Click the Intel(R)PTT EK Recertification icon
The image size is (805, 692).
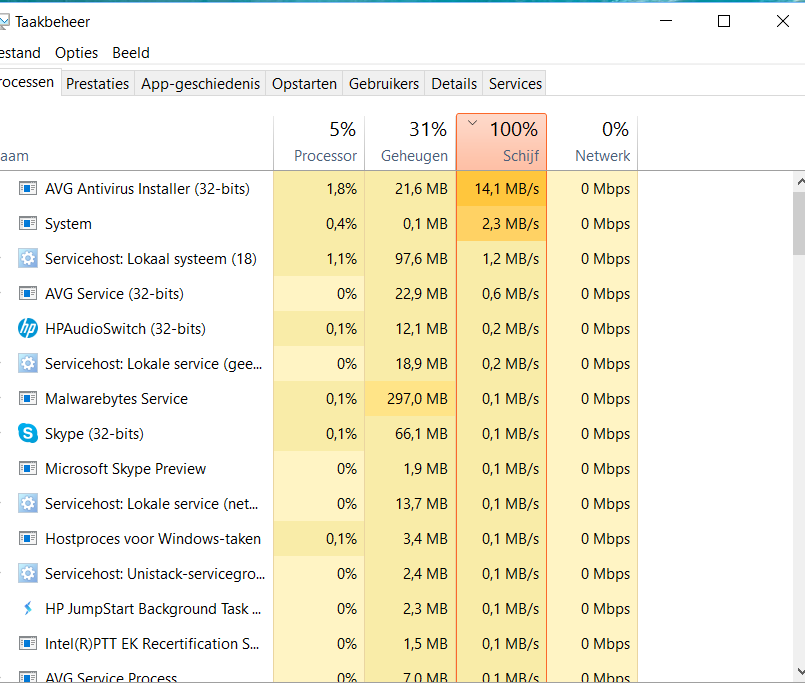point(28,643)
